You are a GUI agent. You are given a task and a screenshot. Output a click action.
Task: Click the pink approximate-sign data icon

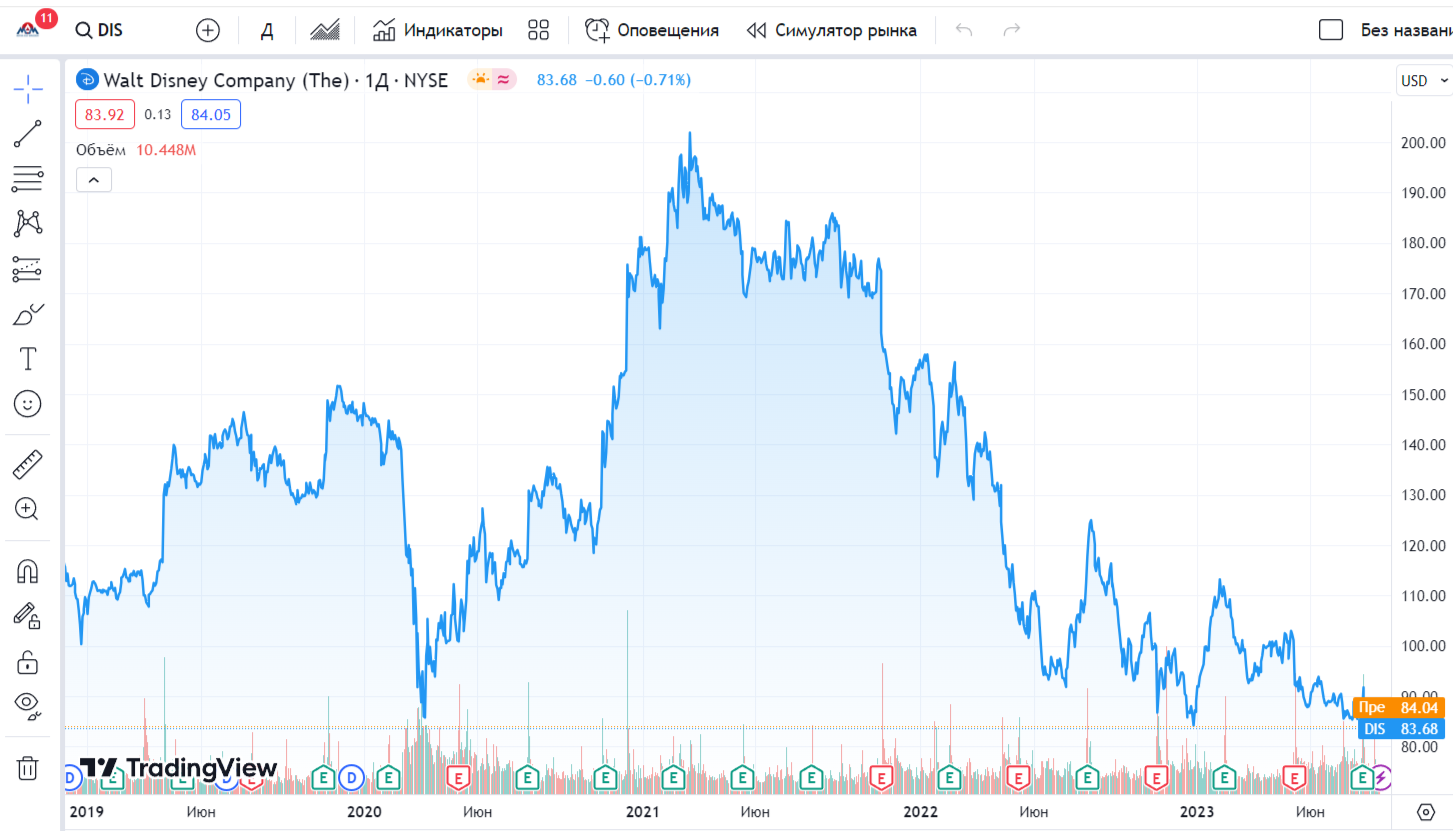coord(504,80)
